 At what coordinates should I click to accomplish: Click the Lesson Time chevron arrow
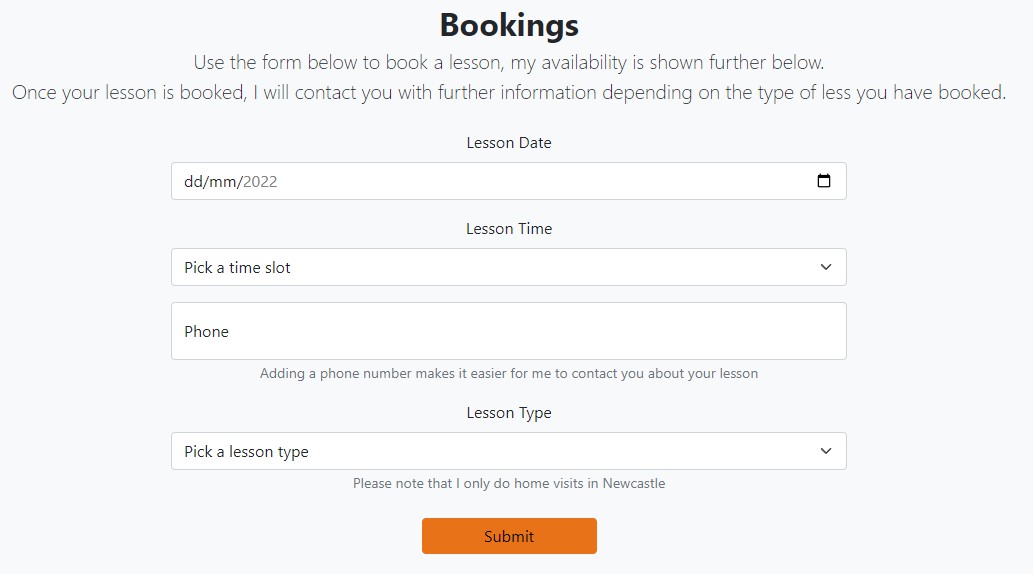coord(826,267)
